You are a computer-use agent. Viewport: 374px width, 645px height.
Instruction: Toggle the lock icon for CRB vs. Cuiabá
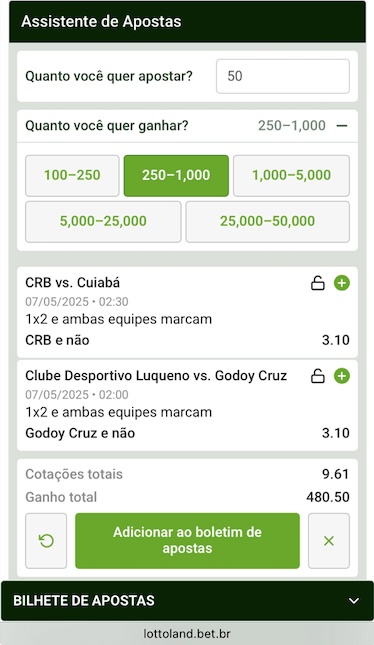pos(317,283)
